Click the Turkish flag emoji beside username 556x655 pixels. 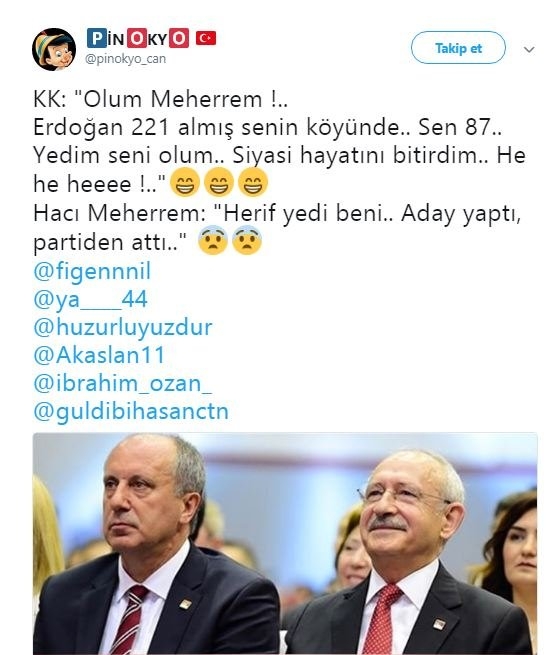[206, 38]
